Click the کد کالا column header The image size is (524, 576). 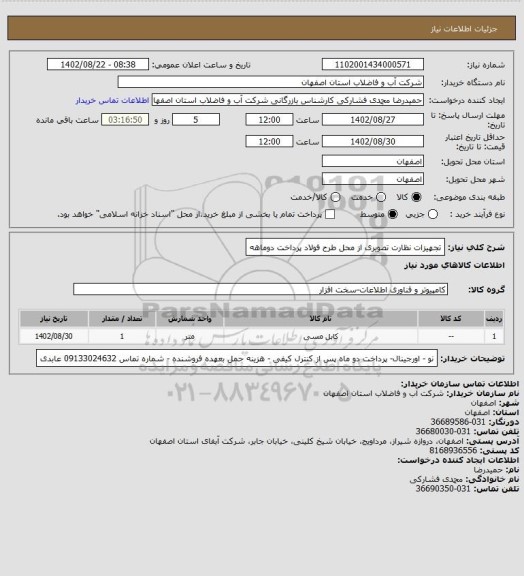point(451,318)
